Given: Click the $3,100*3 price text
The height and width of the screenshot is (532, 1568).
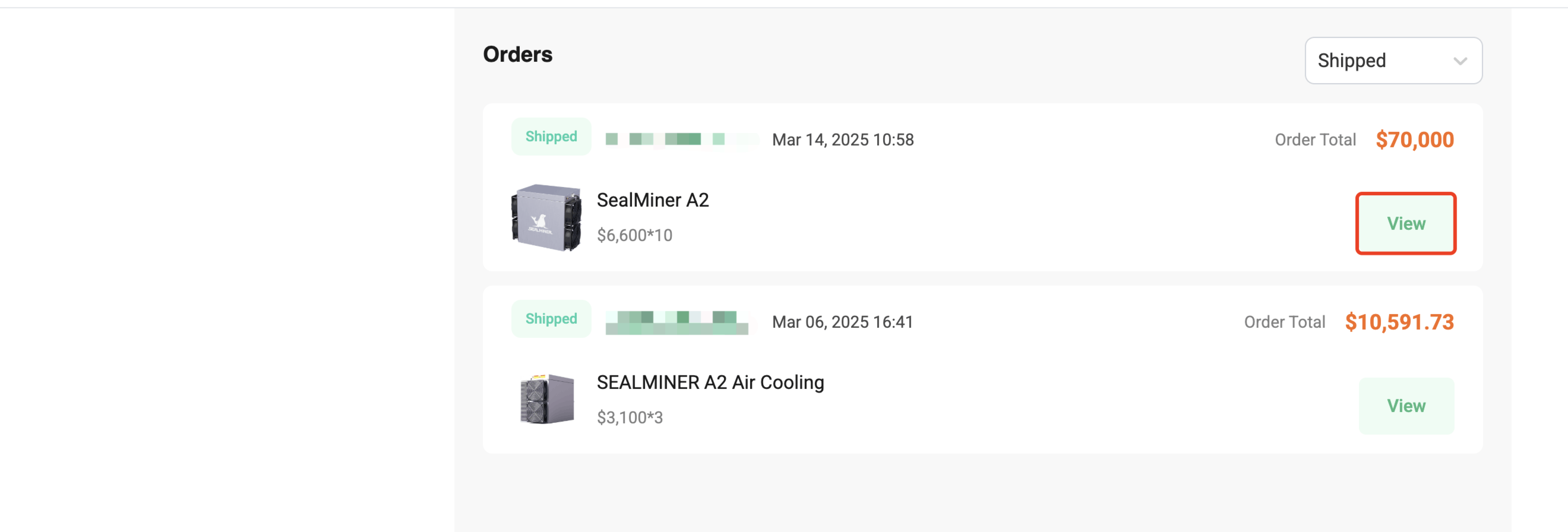Looking at the screenshot, I should (x=629, y=418).
